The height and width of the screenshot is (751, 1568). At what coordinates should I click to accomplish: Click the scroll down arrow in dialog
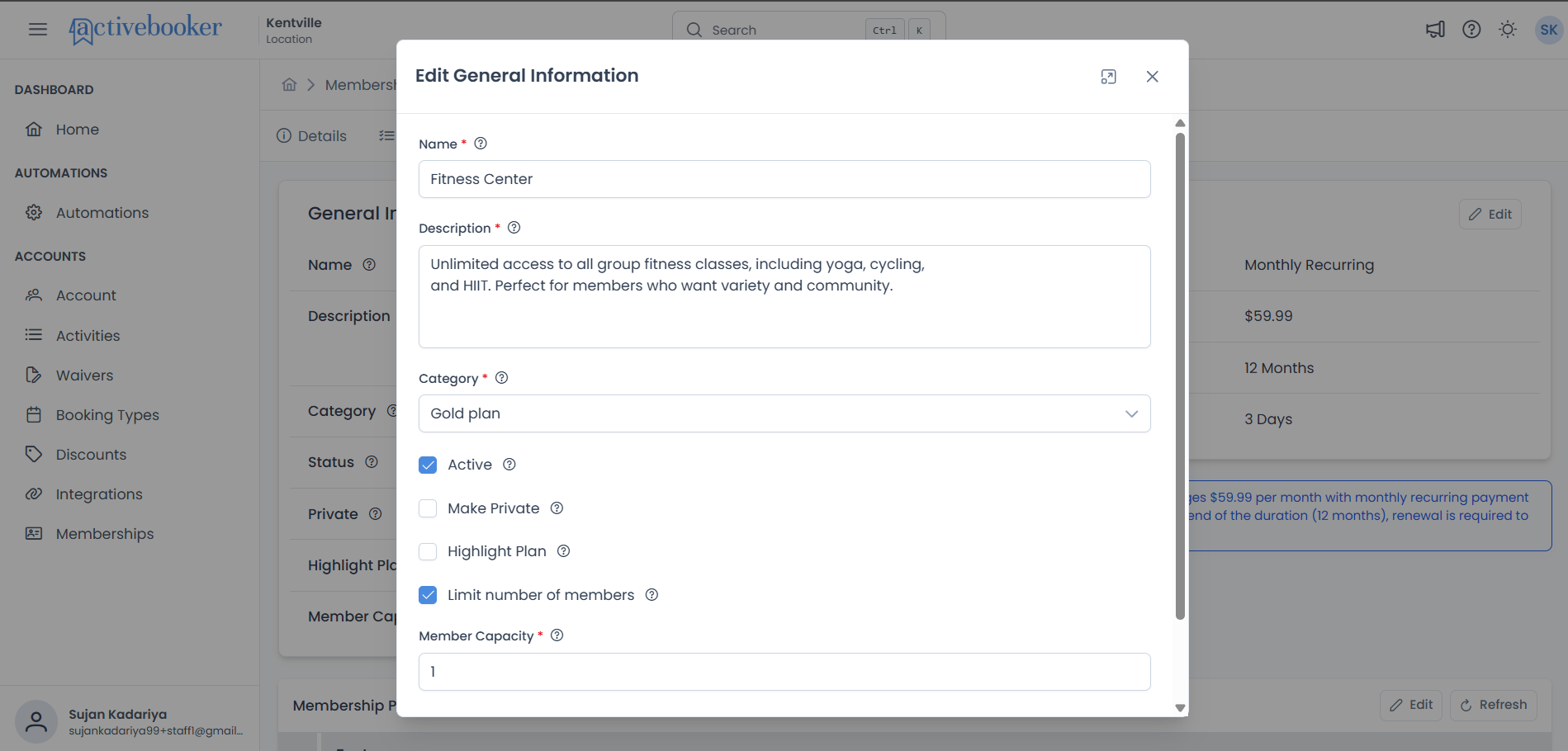(x=1180, y=708)
